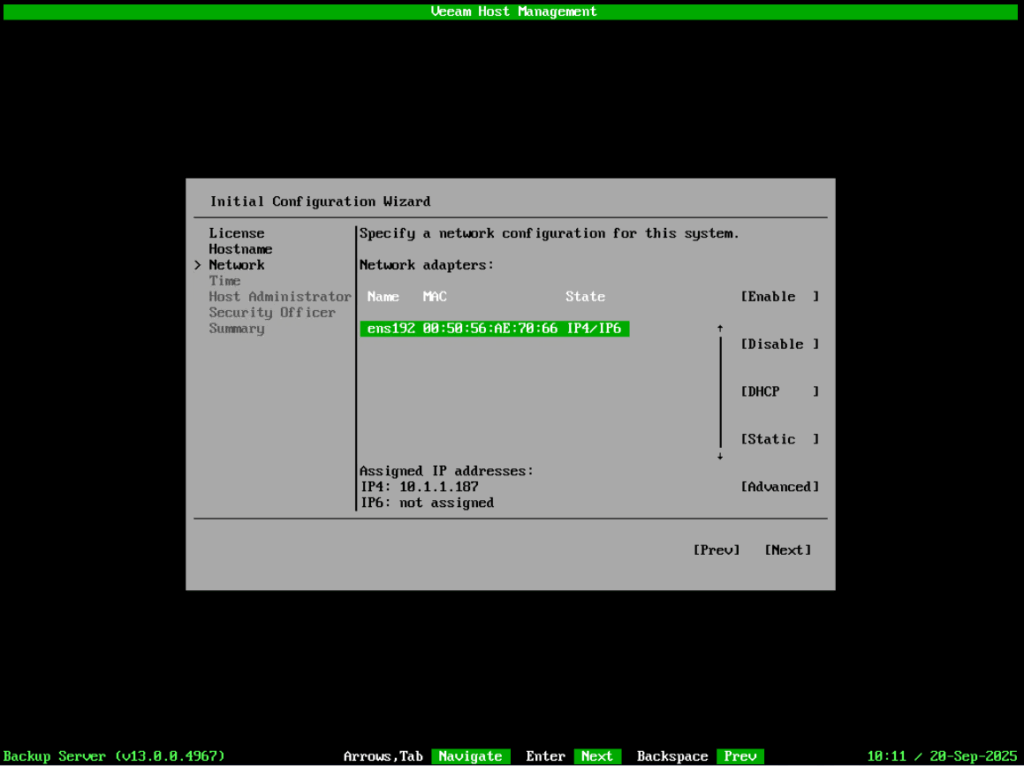Viewport: 1024px width, 766px height.
Task: Open Advanced network settings
Action: tap(779, 487)
